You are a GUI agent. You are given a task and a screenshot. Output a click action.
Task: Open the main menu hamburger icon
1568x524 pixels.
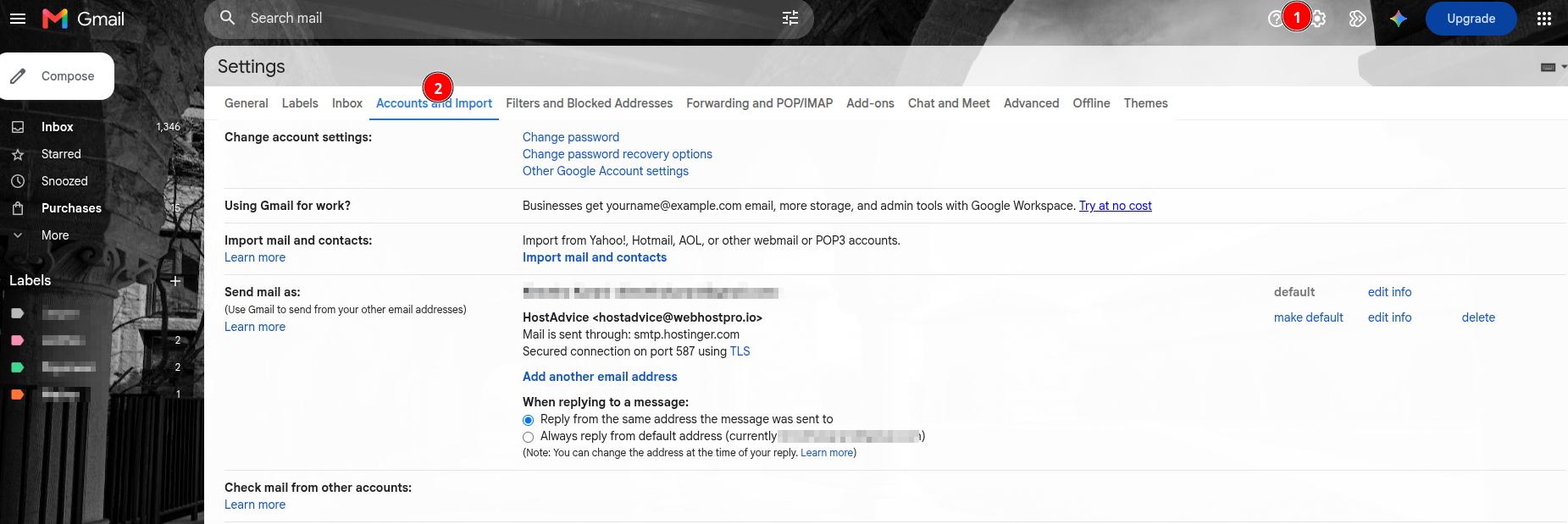(18, 19)
